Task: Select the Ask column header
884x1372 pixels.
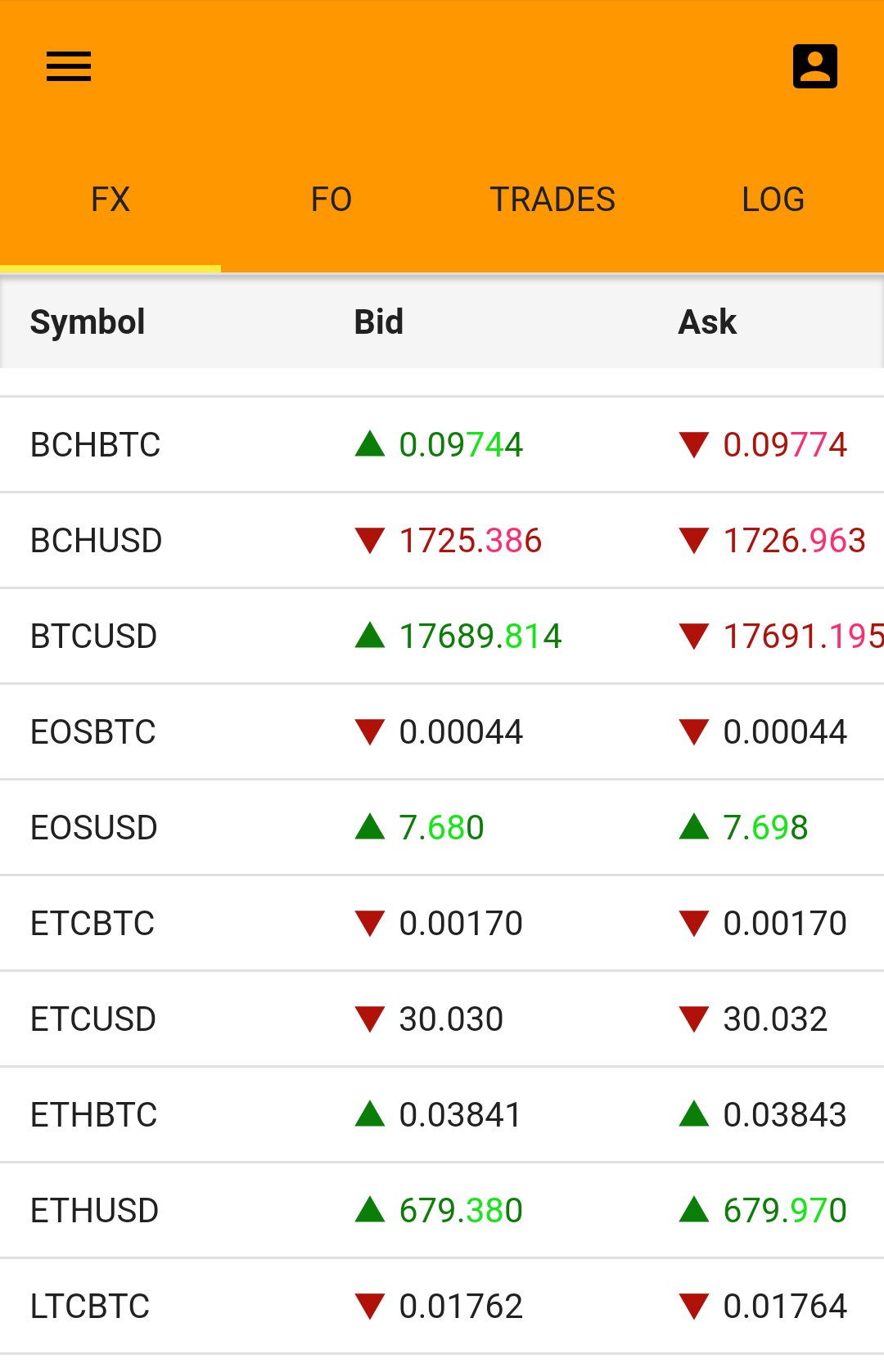Action: click(x=707, y=322)
